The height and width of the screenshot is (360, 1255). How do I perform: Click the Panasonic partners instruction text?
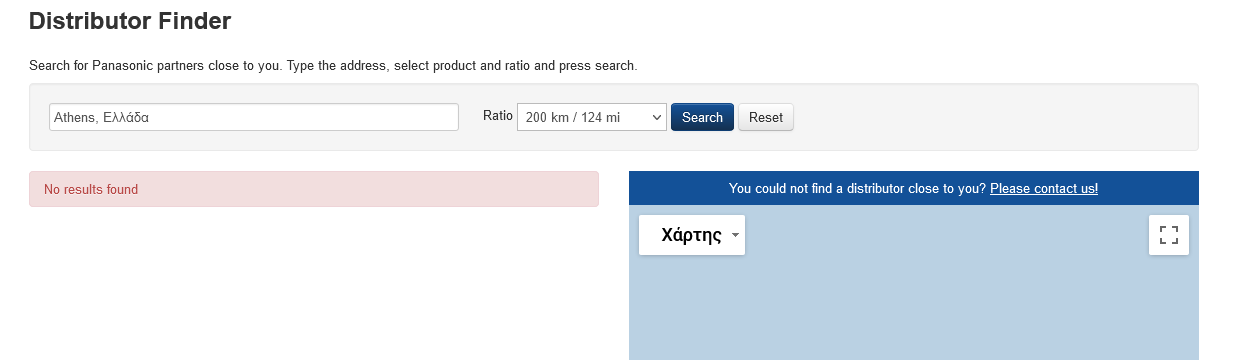pos(333,66)
